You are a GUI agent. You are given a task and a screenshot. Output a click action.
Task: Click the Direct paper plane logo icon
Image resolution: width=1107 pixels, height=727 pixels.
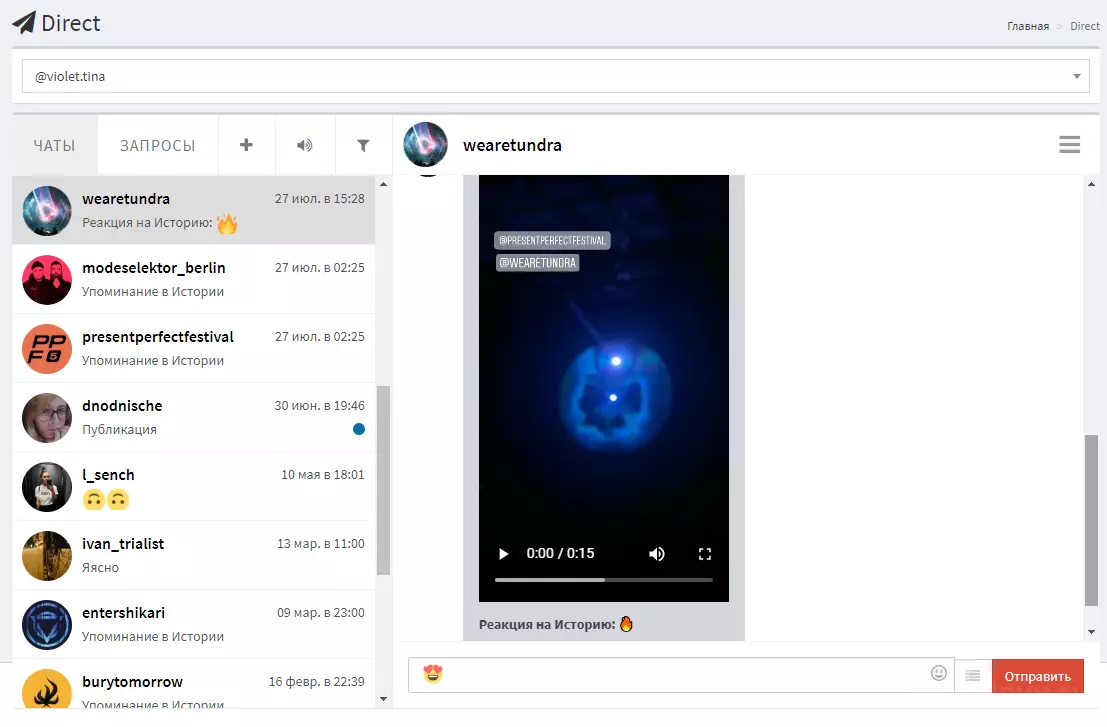(x=24, y=23)
